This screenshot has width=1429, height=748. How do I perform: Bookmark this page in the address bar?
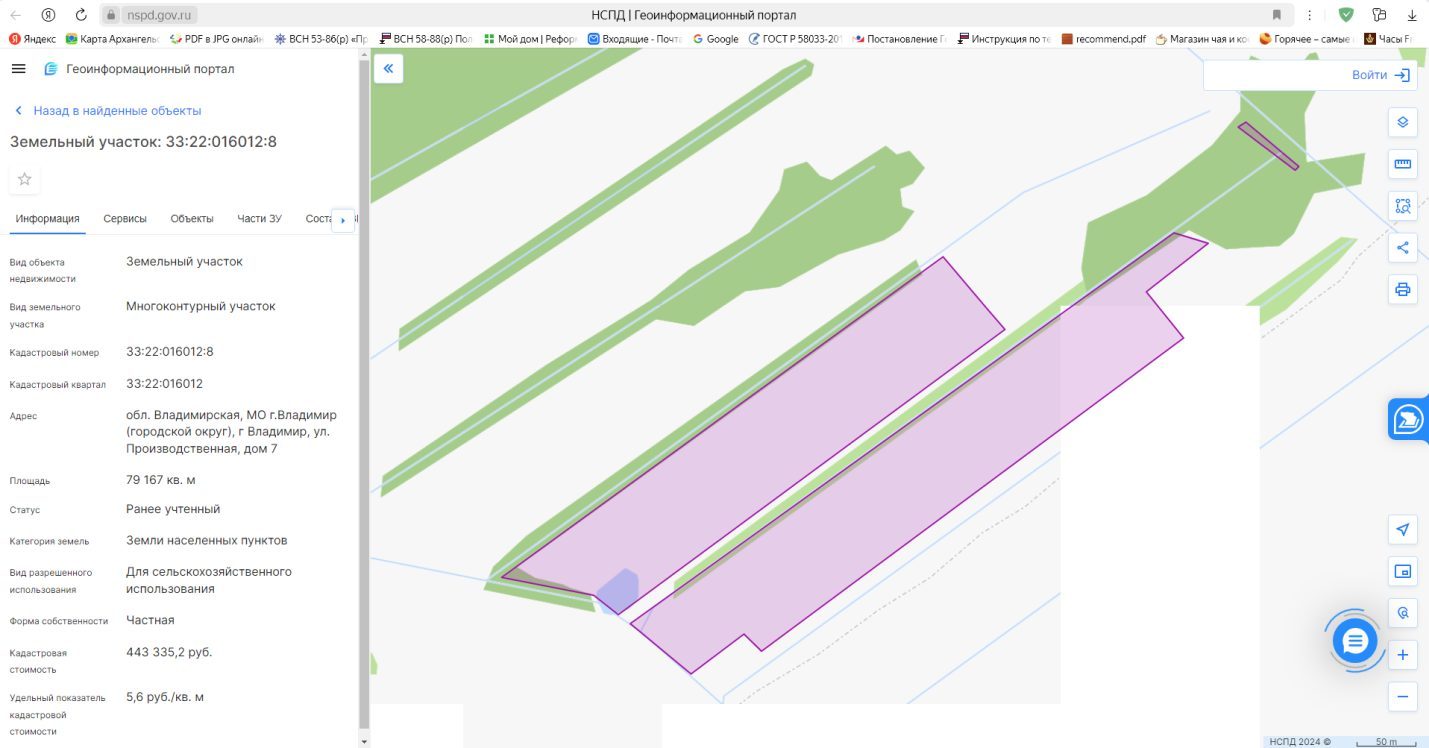(x=1277, y=15)
